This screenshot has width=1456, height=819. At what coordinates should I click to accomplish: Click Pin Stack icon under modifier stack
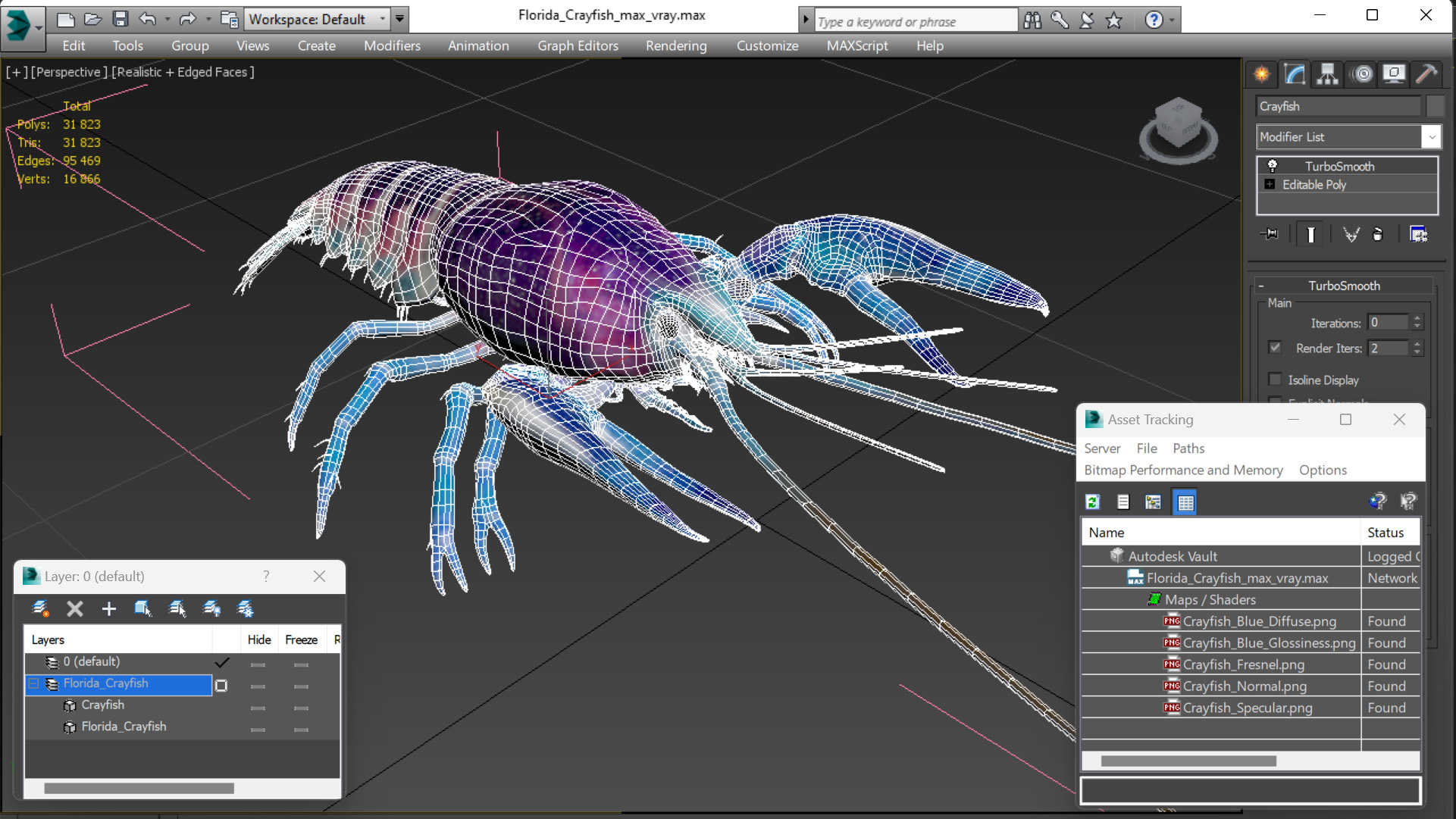pos(1270,234)
